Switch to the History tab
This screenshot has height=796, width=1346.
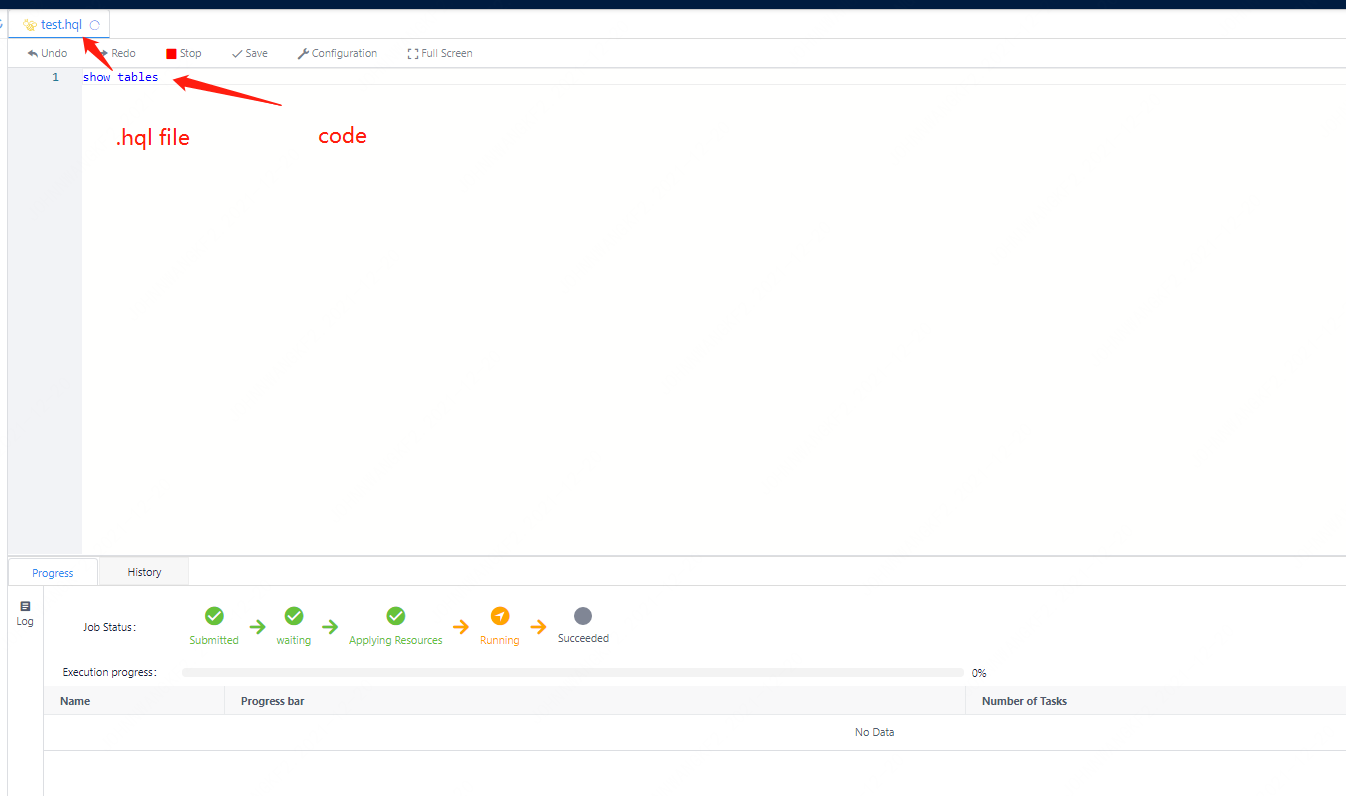pos(144,572)
